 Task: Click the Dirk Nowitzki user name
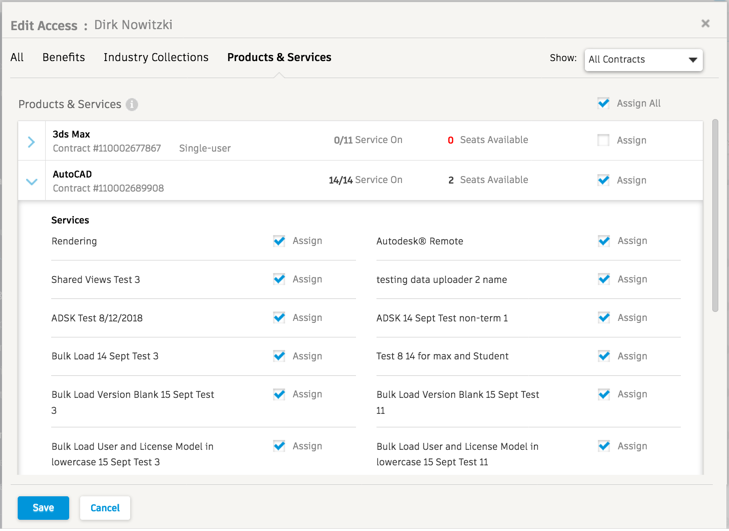click(133, 25)
